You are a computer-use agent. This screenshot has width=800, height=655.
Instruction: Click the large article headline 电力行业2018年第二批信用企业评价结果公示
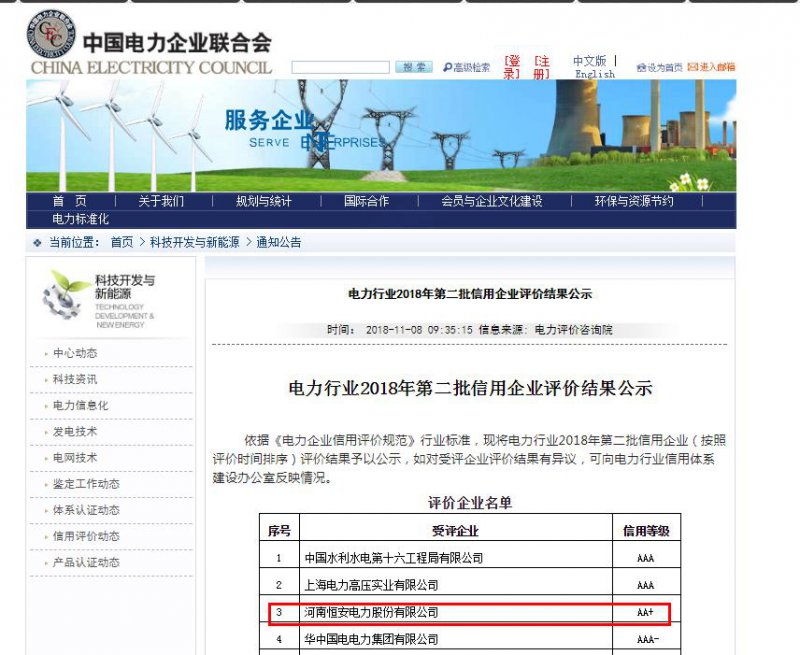[470, 388]
